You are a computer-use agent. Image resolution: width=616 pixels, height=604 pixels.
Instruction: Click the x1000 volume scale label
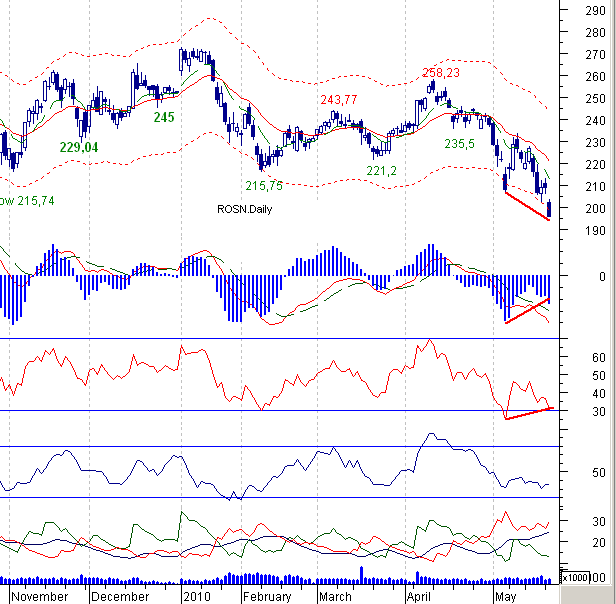[x=575, y=578]
